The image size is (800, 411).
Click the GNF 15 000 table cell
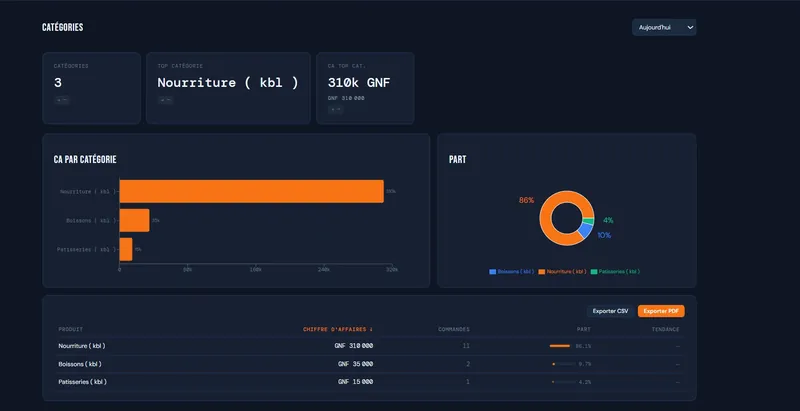coord(355,381)
